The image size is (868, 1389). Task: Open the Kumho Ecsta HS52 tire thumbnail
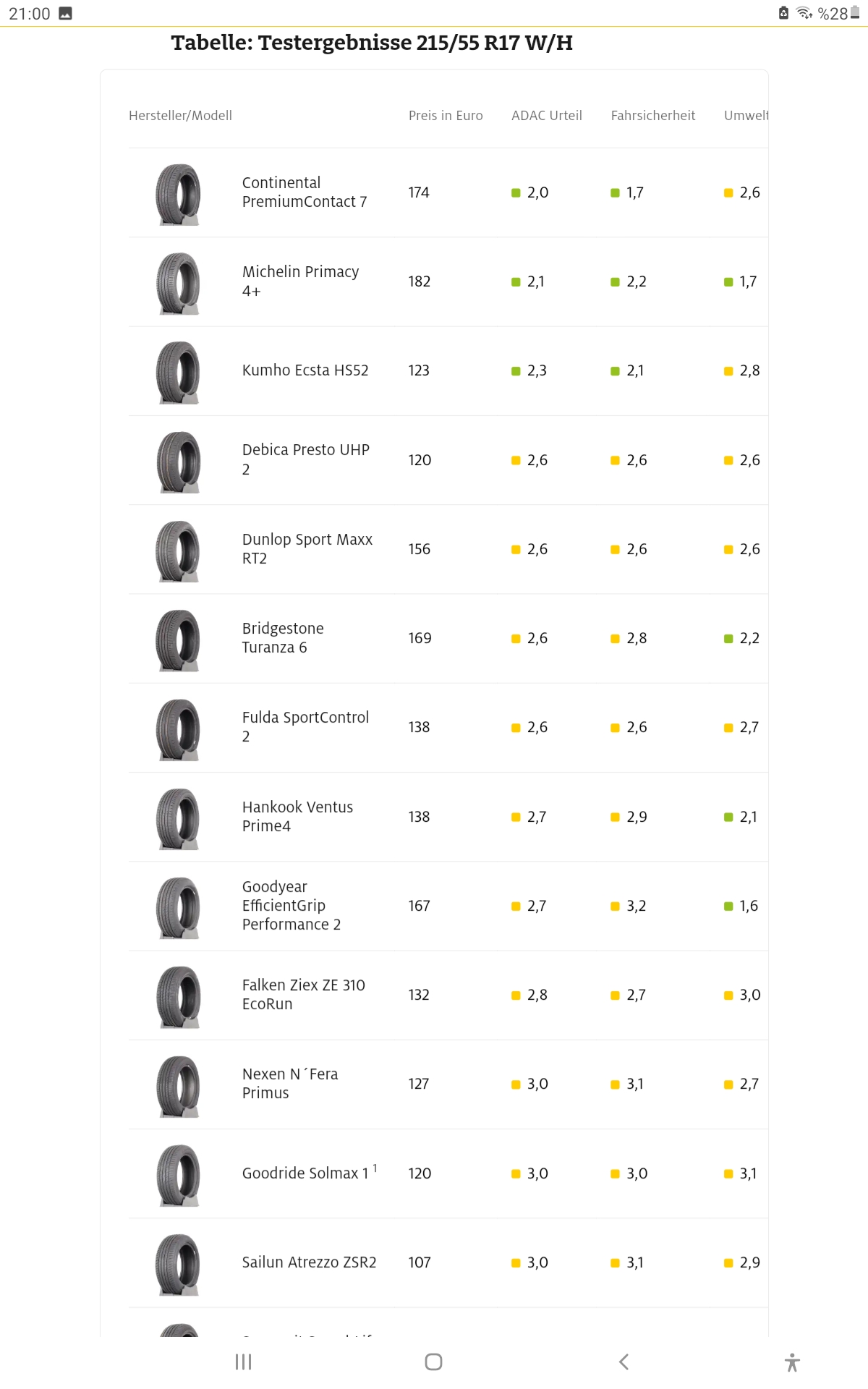178,372
